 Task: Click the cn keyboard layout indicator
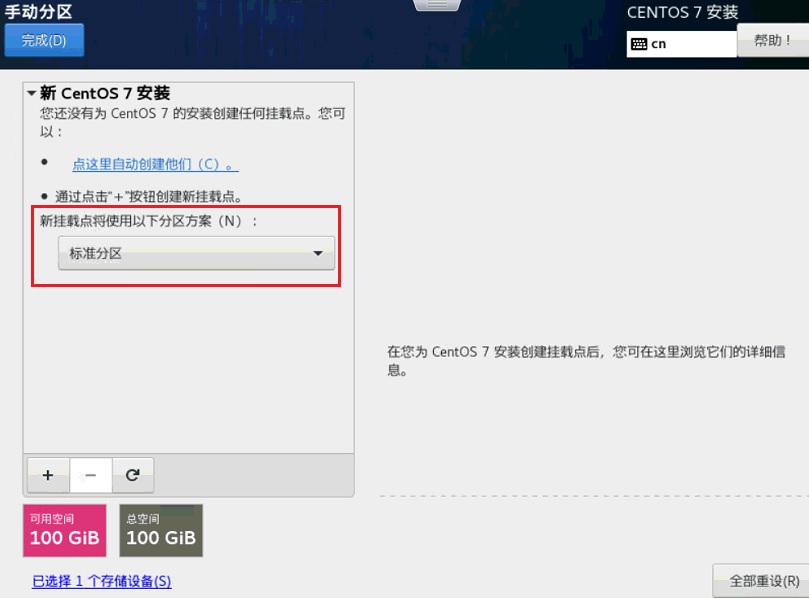pyautogui.click(x=681, y=44)
